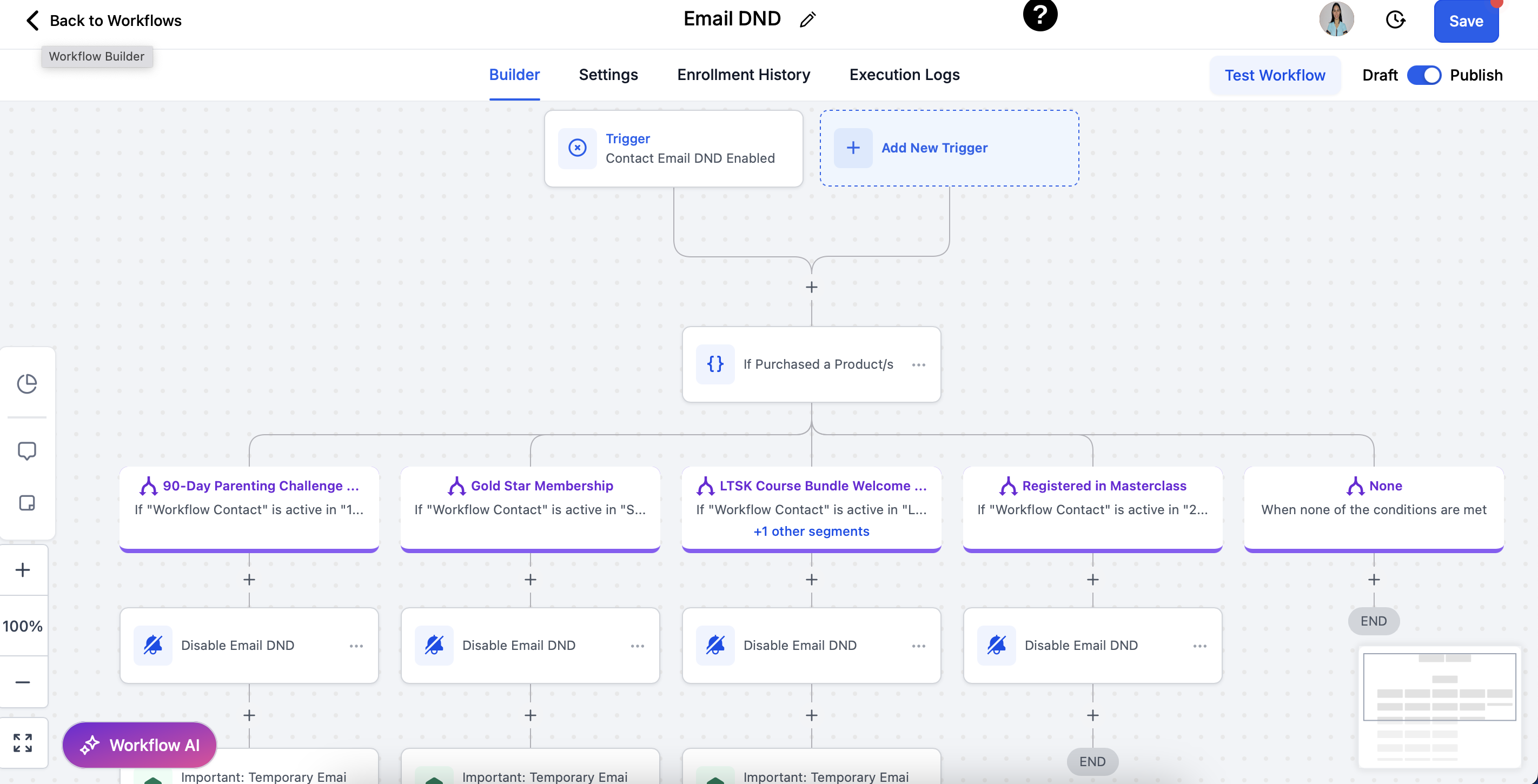Image resolution: width=1538 pixels, height=784 pixels.
Task: Open the Workflow AI assistant
Action: click(140, 745)
